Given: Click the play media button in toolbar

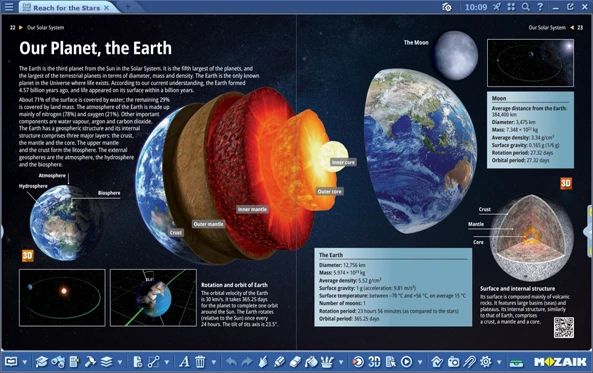Looking at the screenshot, I should (407, 362).
